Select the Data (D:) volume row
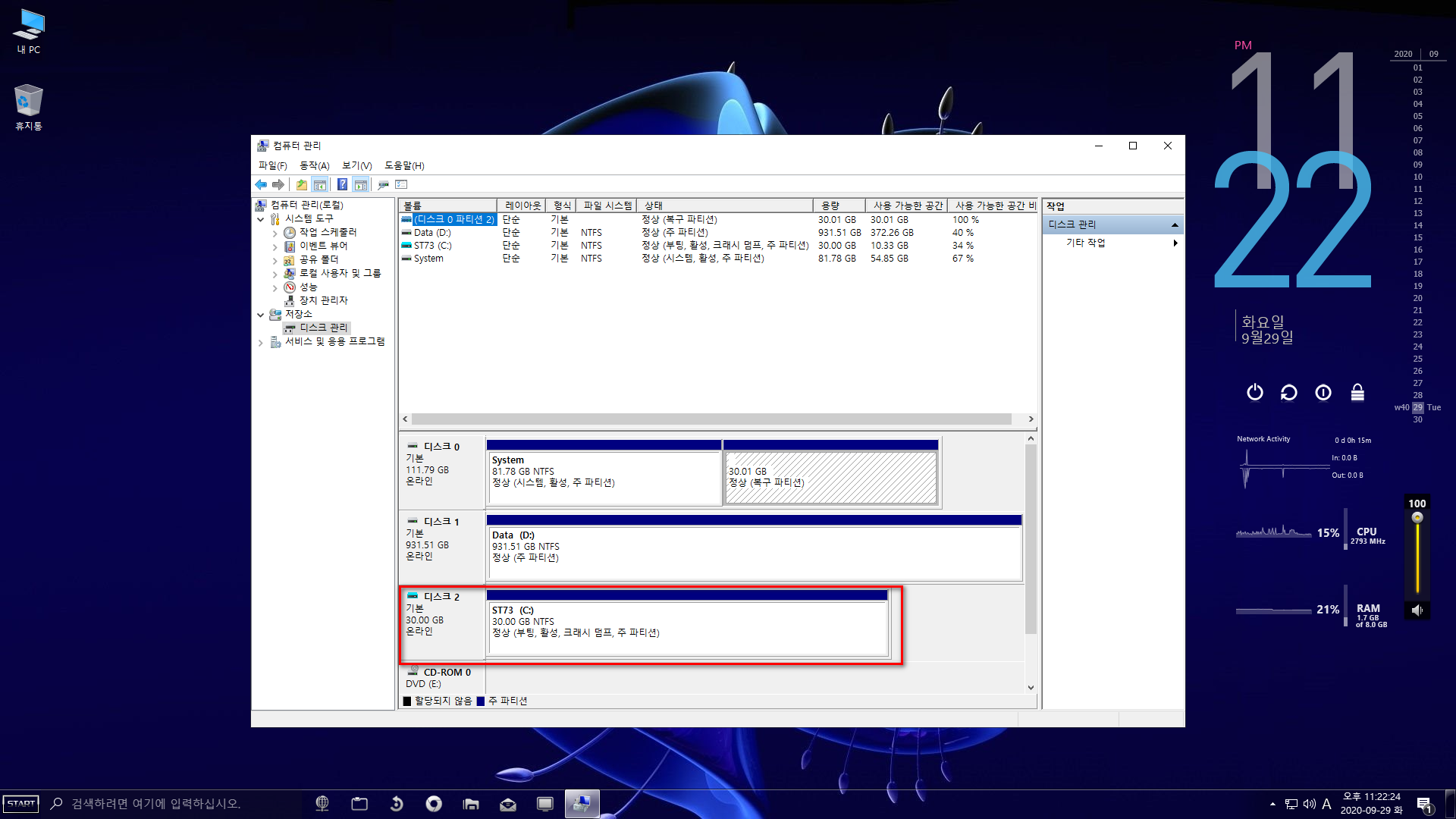 coord(717,233)
